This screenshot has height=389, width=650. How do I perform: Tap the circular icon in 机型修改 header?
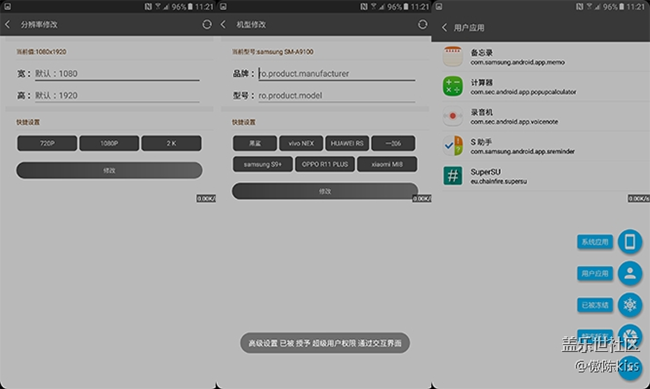click(x=422, y=24)
